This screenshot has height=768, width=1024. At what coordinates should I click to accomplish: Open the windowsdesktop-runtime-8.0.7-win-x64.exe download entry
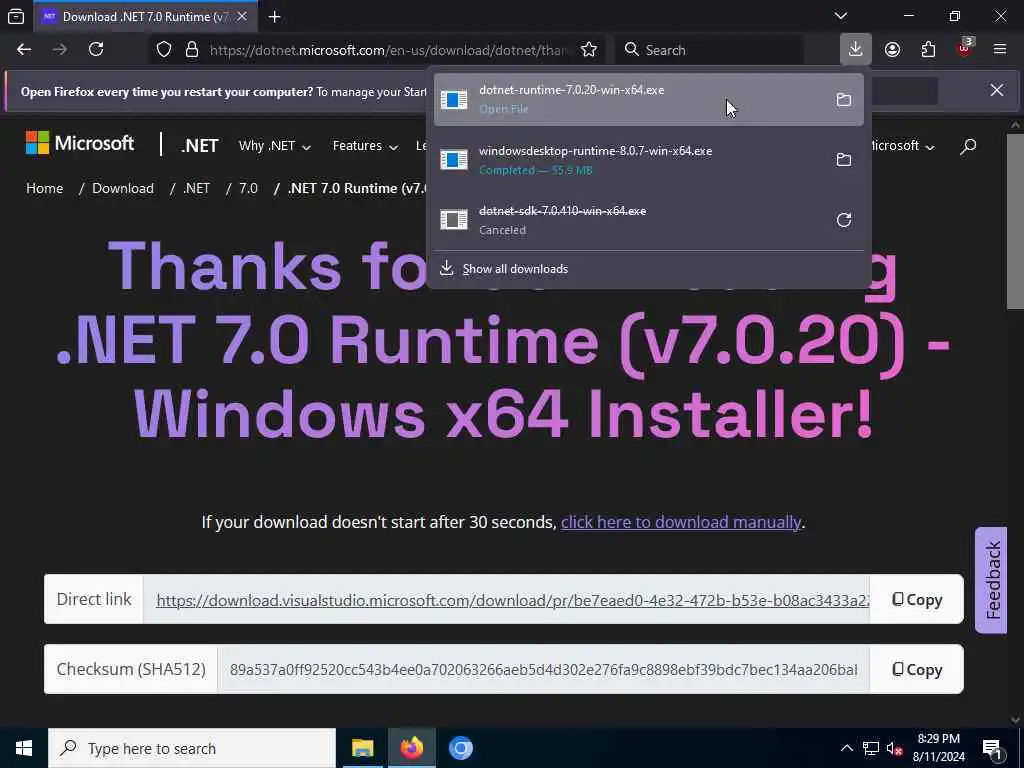pyautogui.click(x=648, y=159)
